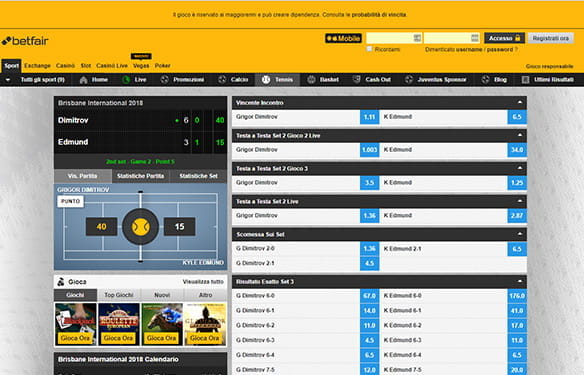
Task: Collapse the Scommessa Sui Set section
Action: (x=520, y=234)
